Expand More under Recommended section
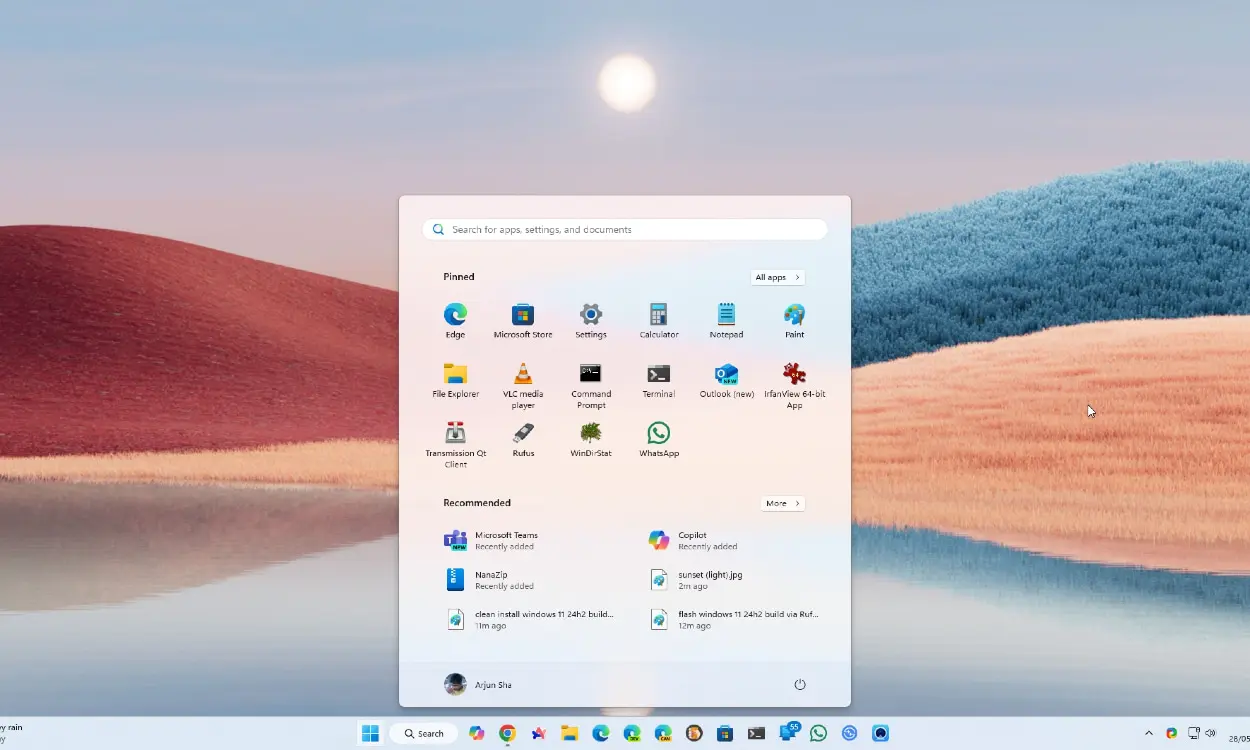1250x750 pixels. pos(782,503)
